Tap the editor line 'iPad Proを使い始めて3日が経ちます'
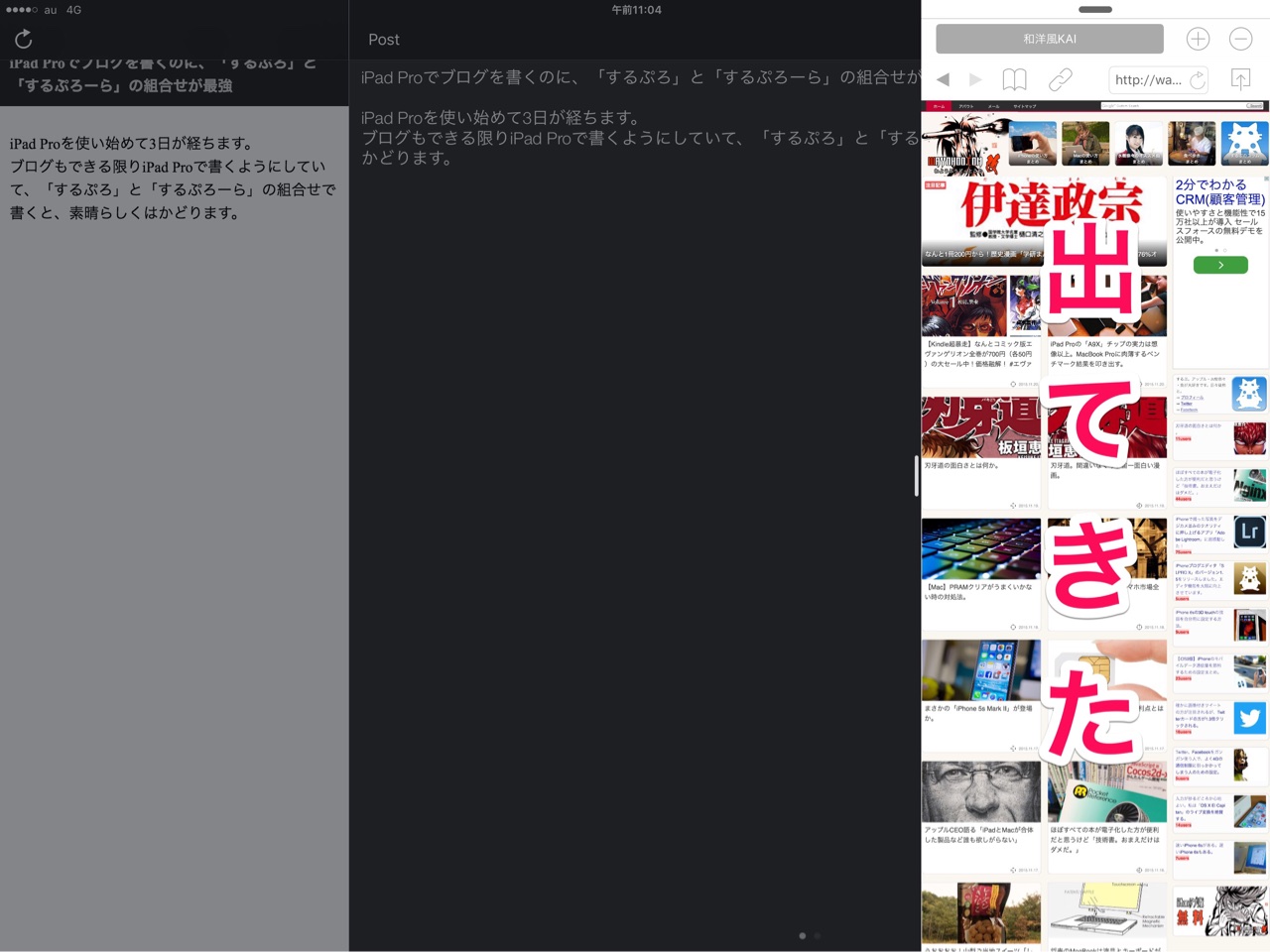 pyautogui.click(x=500, y=118)
